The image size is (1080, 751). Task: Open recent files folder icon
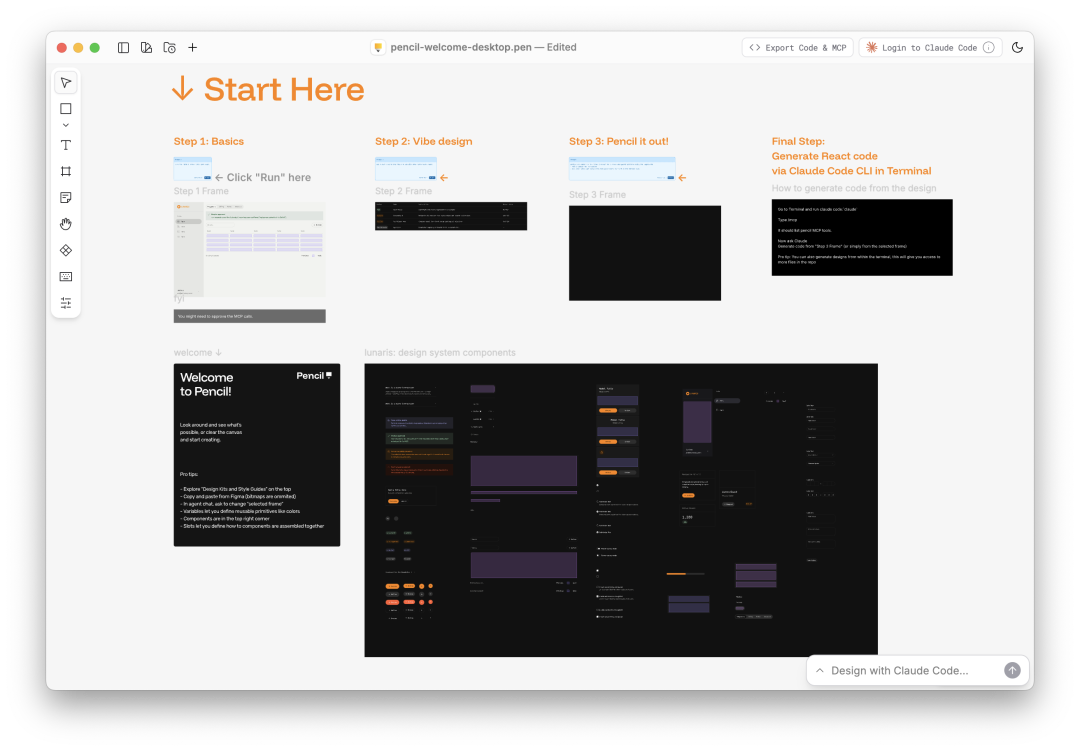coord(169,47)
